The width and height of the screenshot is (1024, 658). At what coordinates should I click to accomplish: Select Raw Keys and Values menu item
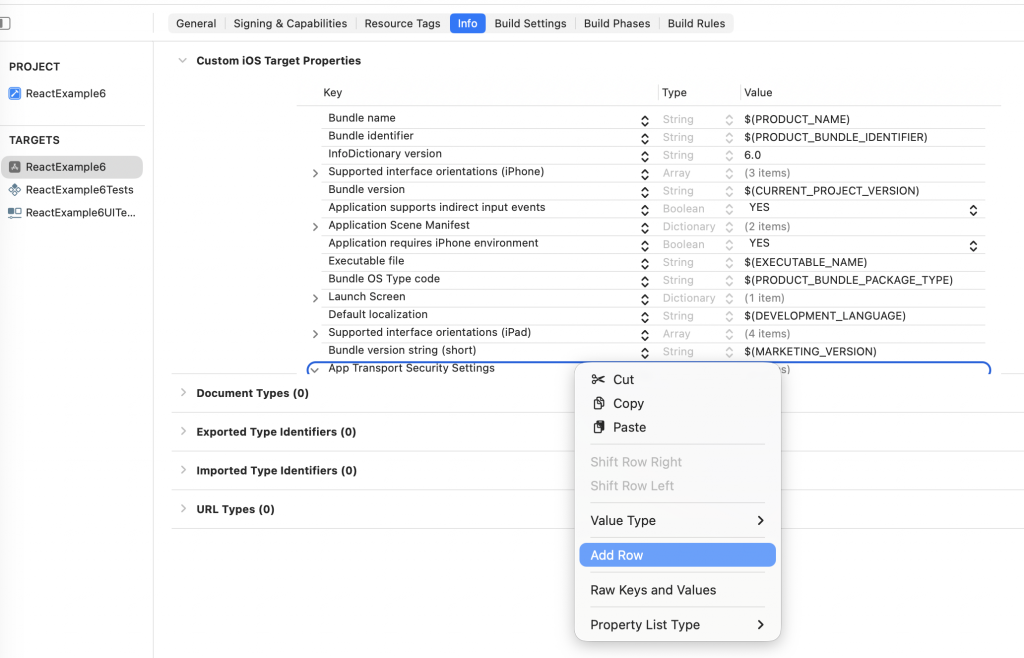coord(653,590)
